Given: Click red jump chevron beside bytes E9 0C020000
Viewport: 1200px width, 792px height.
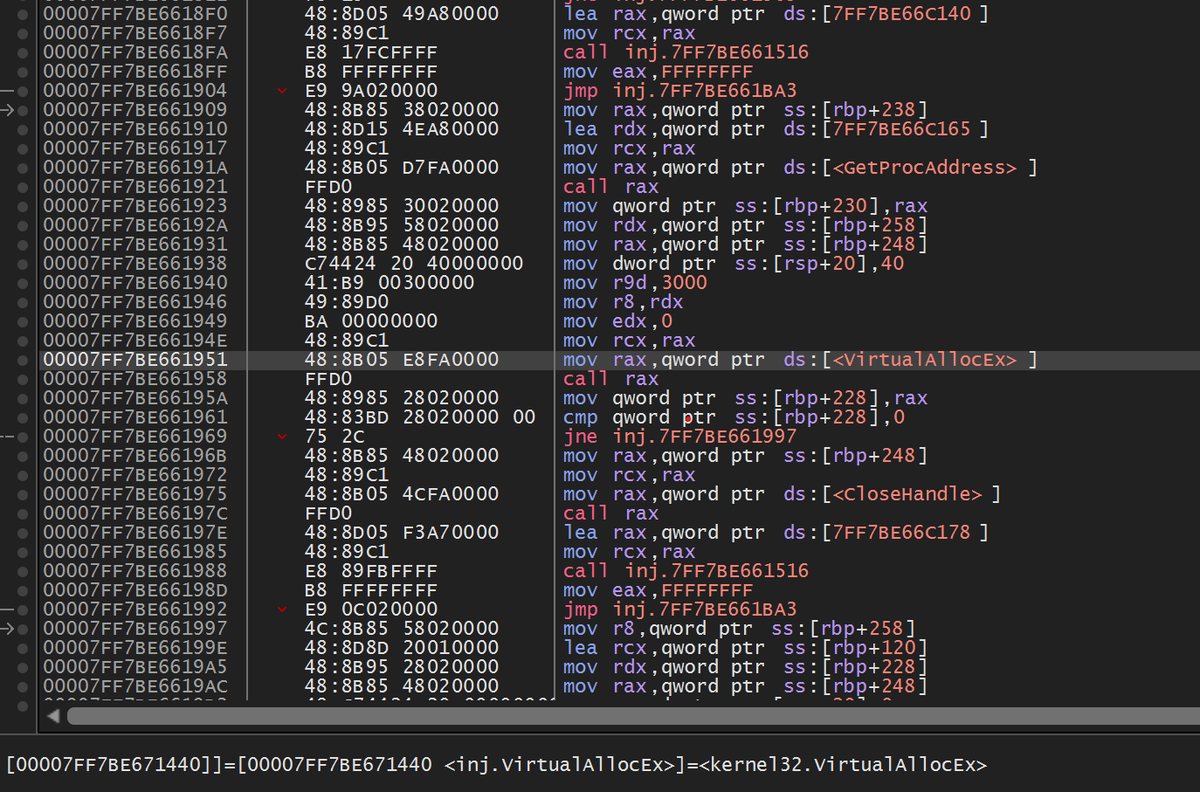Looking at the screenshot, I should [282, 610].
